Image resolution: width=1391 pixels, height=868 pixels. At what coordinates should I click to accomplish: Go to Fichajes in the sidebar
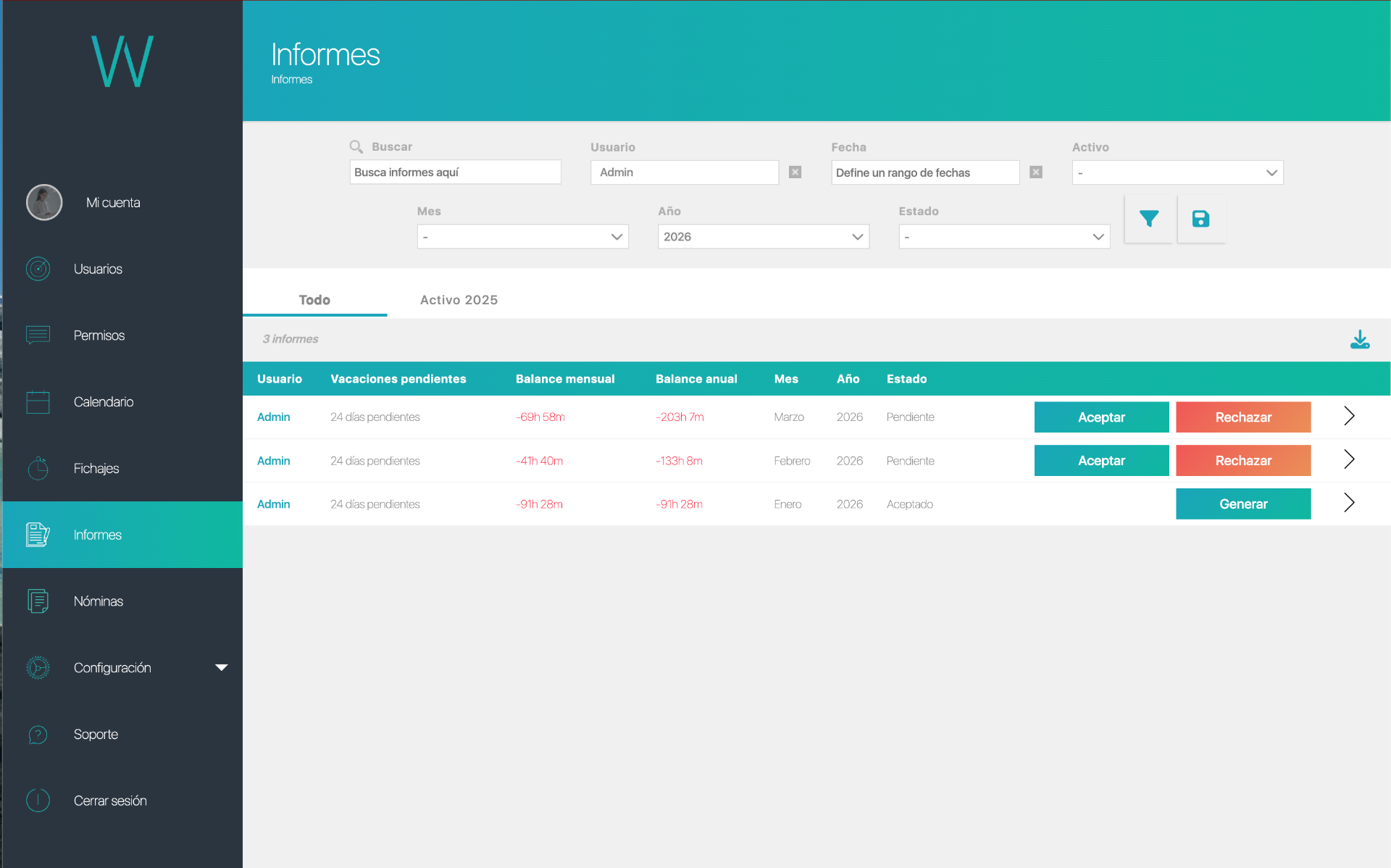click(122, 468)
